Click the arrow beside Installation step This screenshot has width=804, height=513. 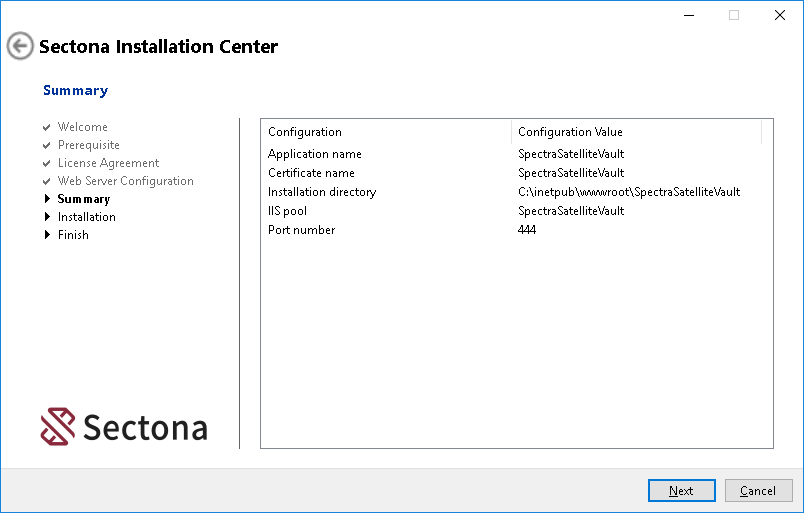pyautogui.click(x=47, y=217)
